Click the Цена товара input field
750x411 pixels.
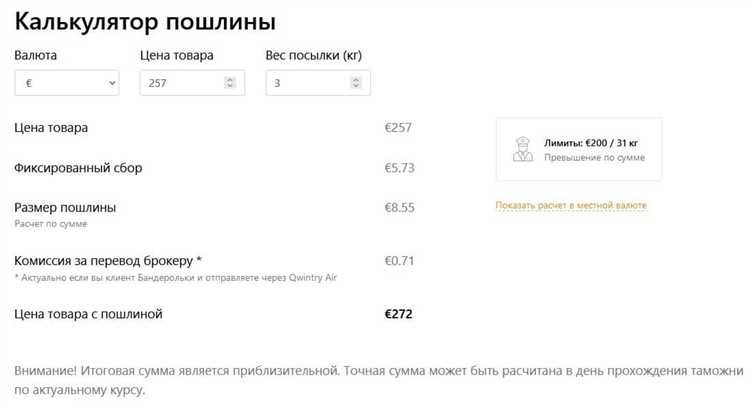tap(182, 84)
